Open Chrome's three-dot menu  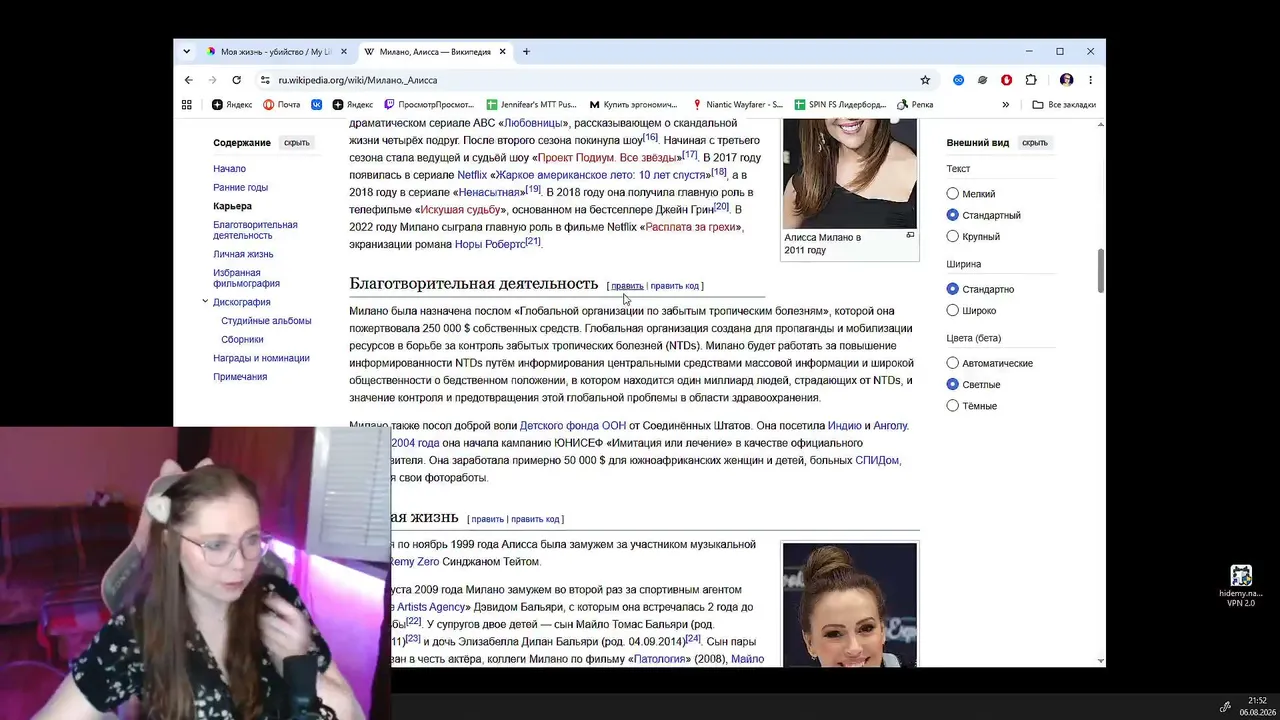point(1090,80)
